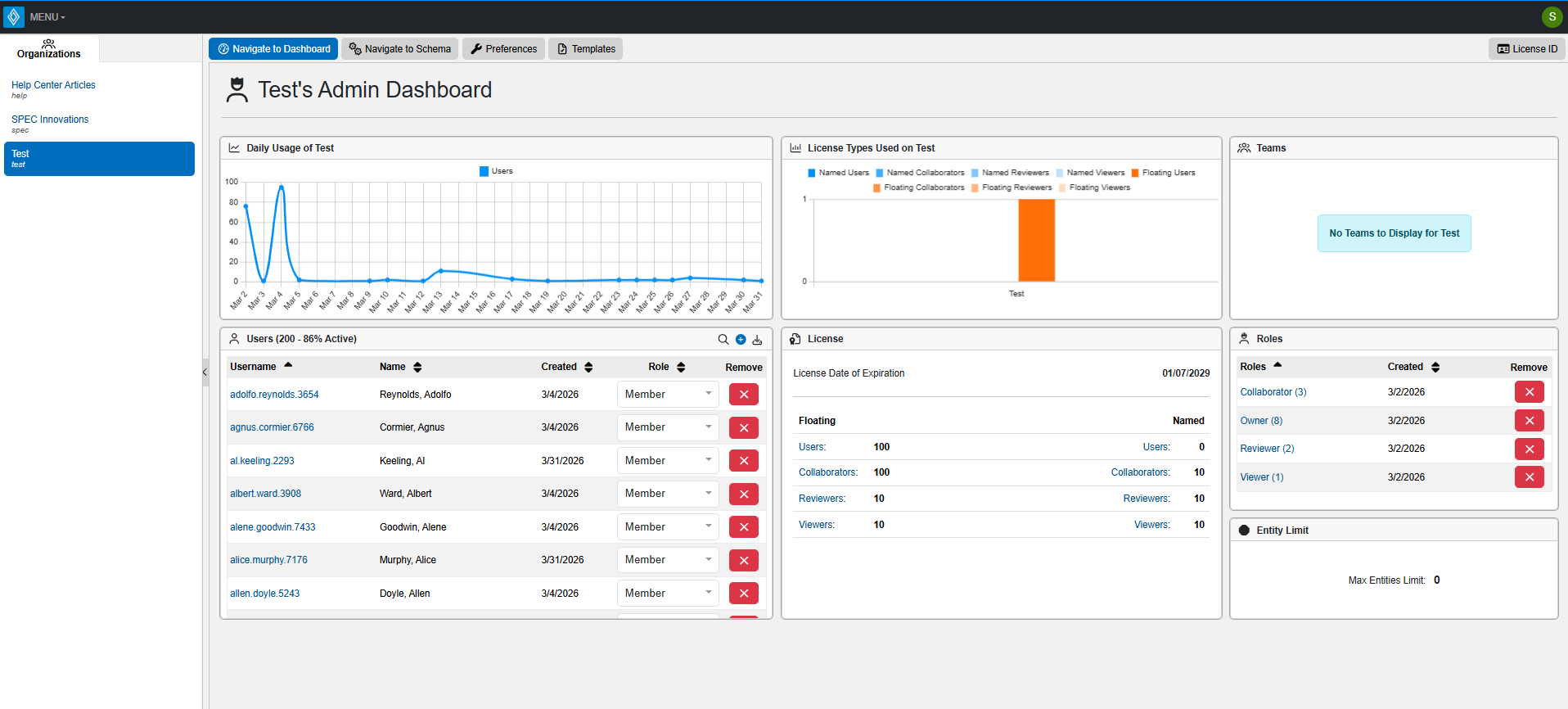Remove the Viewer role with red X
Viewport: 1568px width, 709px height.
click(x=1529, y=477)
